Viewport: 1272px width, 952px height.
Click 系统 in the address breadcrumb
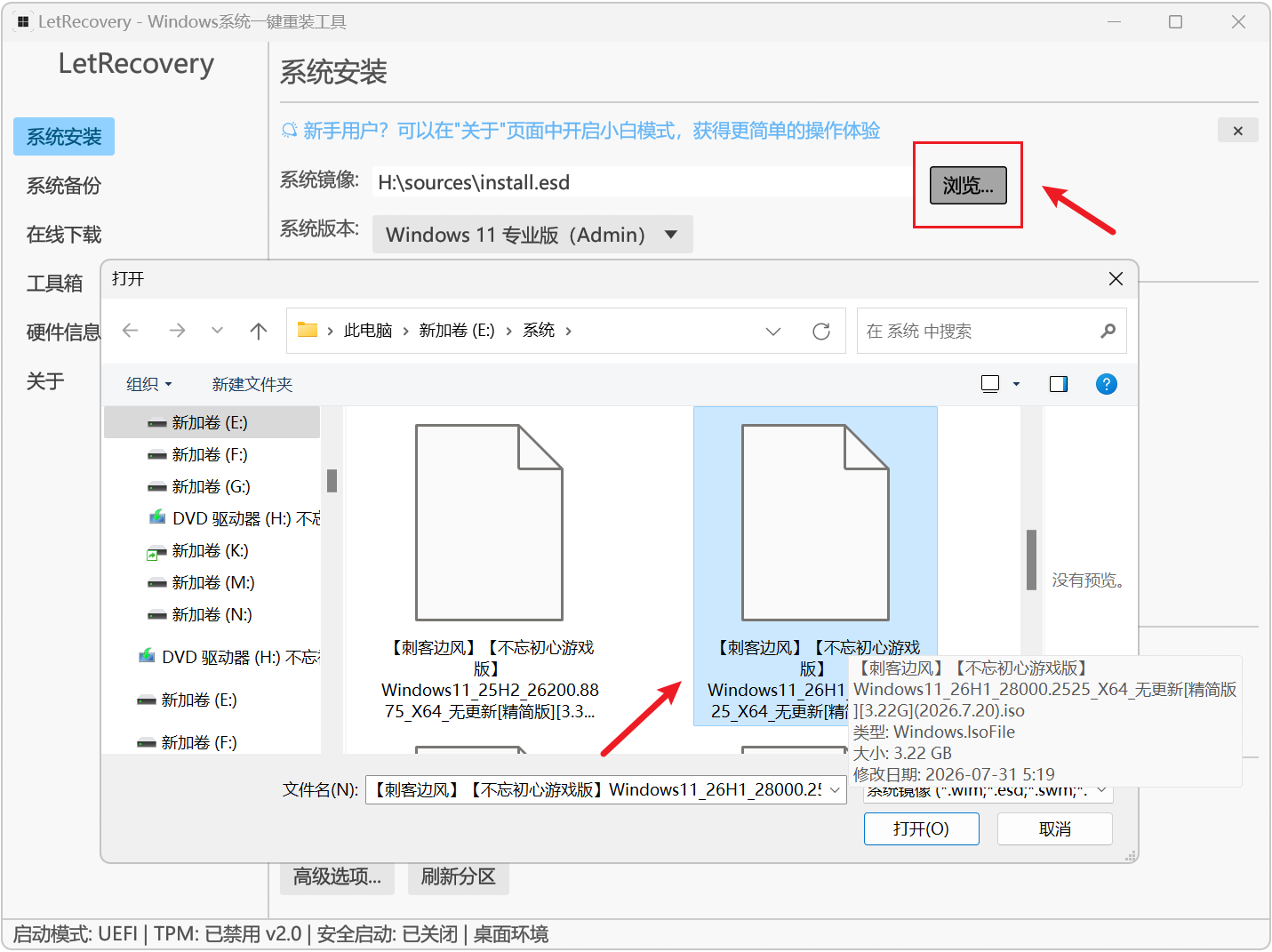tap(539, 331)
